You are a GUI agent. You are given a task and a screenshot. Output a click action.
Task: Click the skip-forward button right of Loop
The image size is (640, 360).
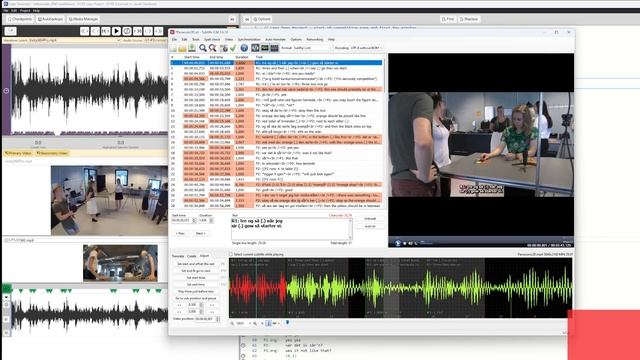click(x=138, y=31)
